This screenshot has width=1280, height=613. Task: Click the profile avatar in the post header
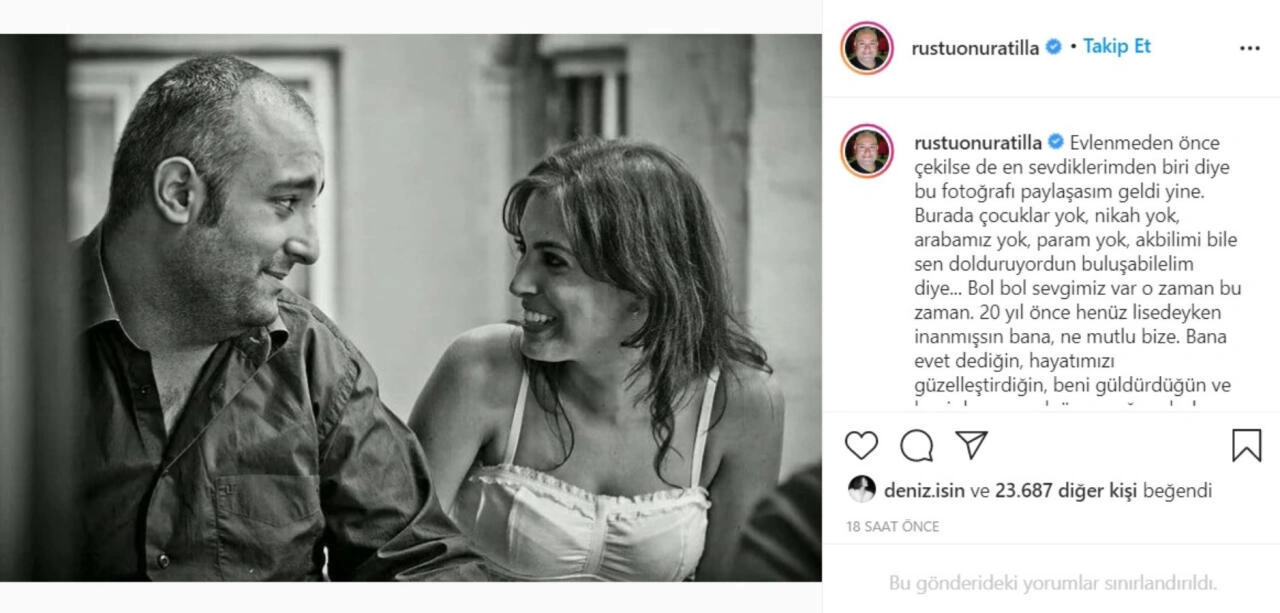tap(867, 48)
